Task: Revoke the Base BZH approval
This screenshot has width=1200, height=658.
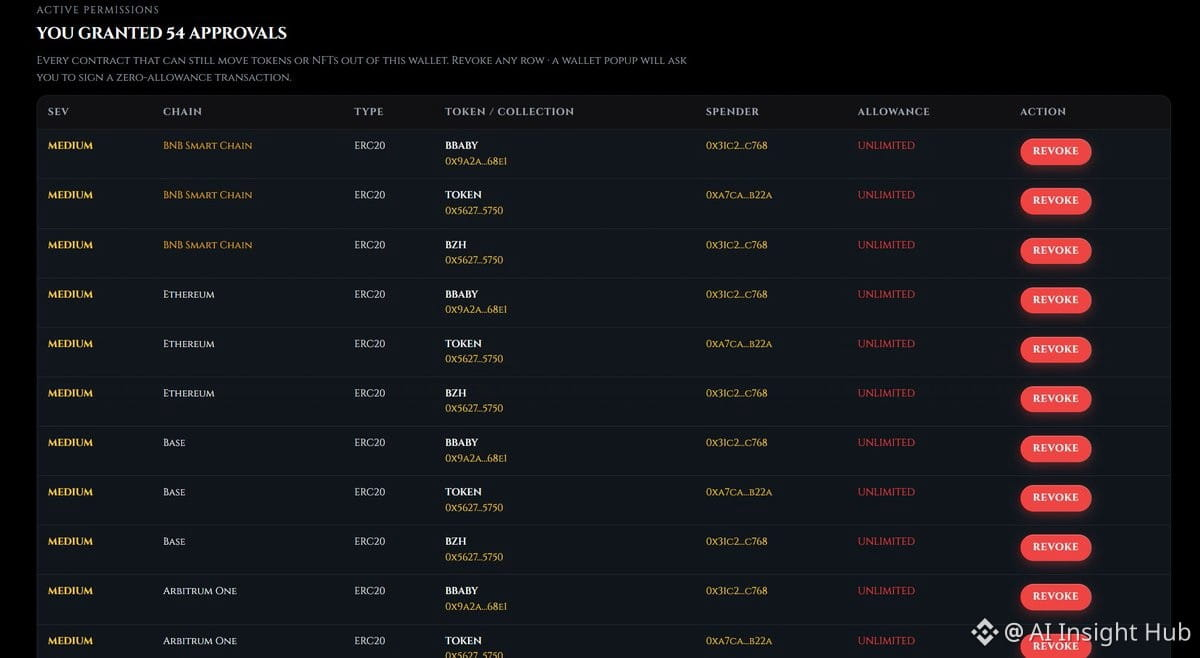Action: (x=1055, y=547)
